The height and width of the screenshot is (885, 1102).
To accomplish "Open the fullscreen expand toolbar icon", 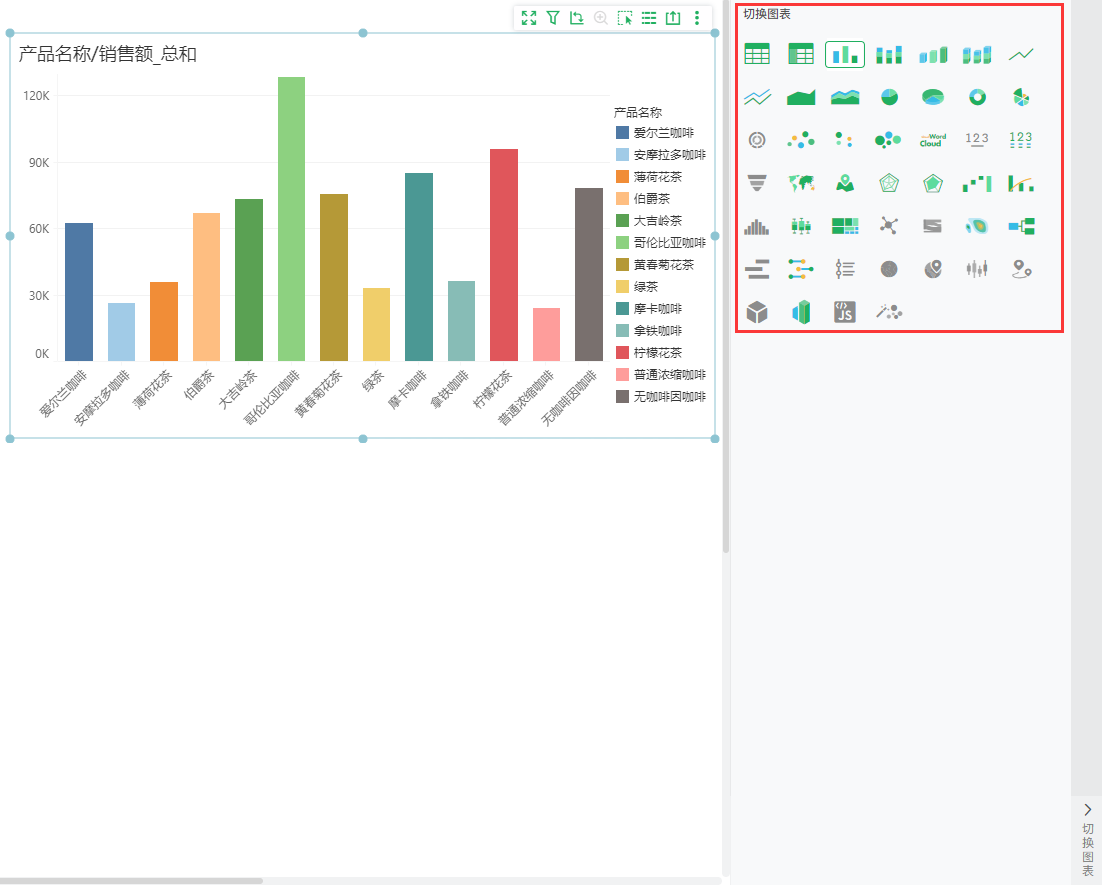I will (529, 18).
